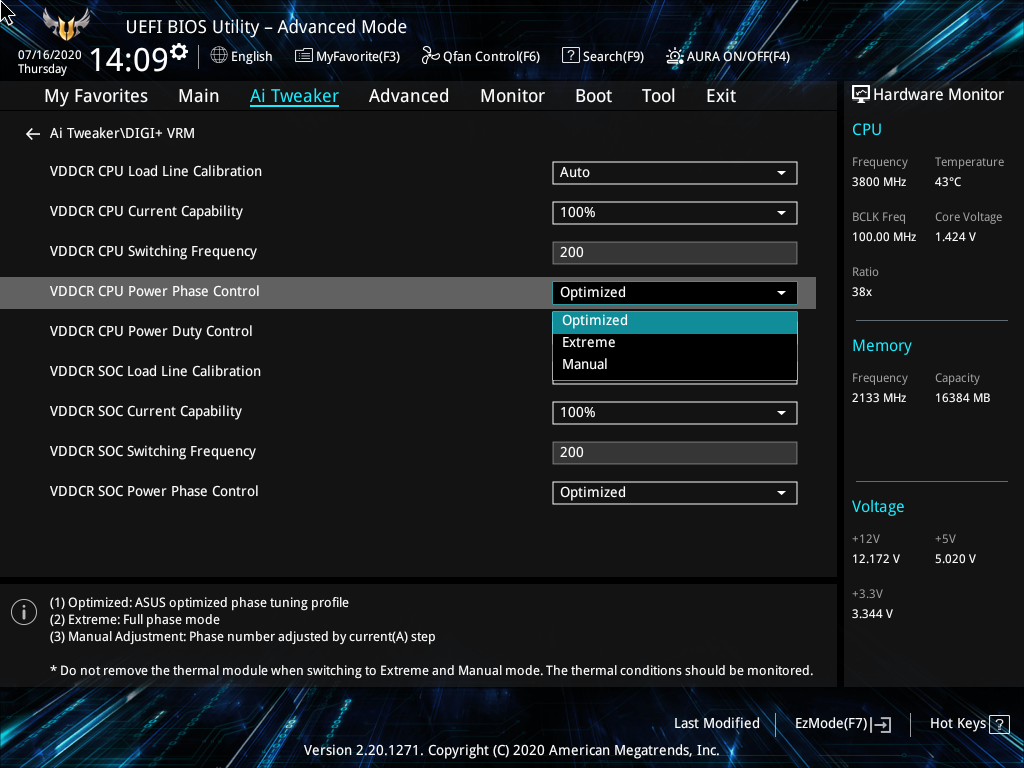The width and height of the screenshot is (1024, 768).
Task: Open Search(F9)
Action: 603,56
